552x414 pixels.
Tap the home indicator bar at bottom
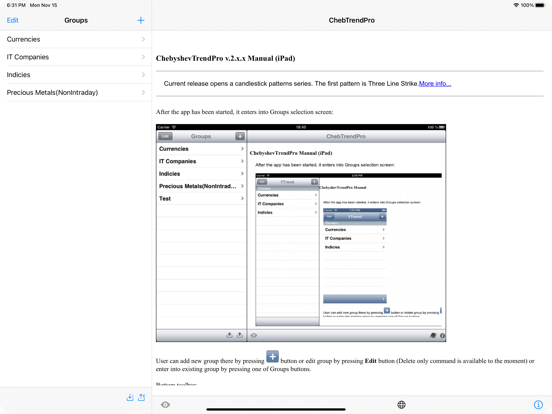point(276,409)
